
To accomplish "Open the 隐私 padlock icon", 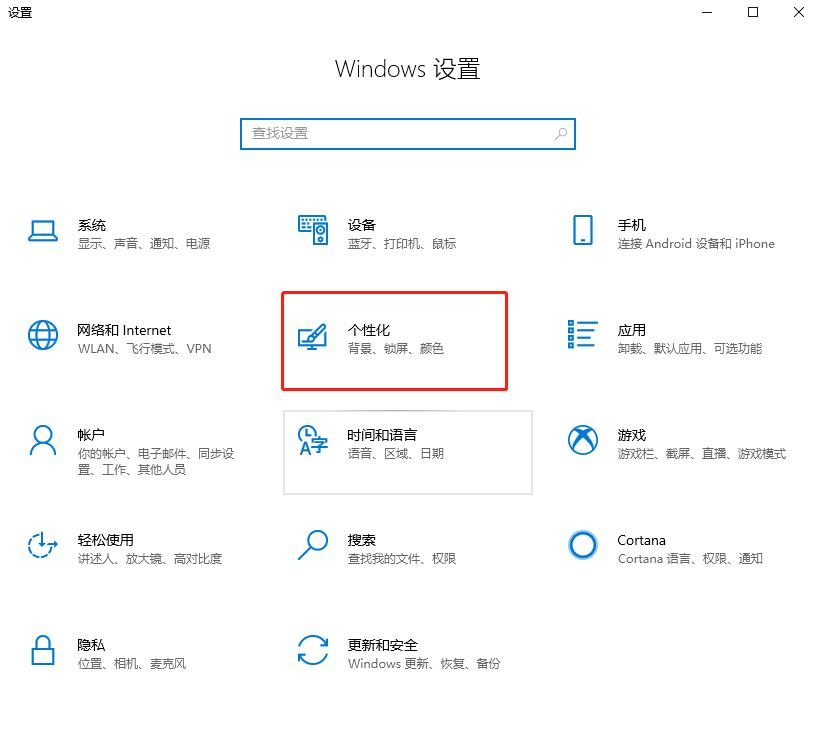I will [43, 650].
